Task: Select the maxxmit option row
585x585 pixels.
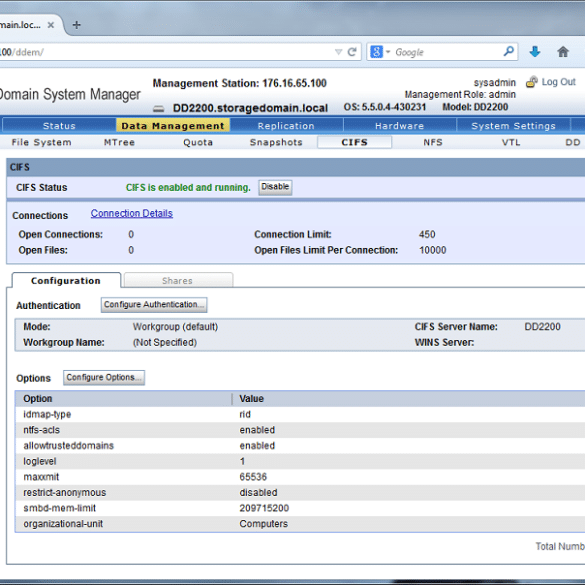Action: pyautogui.click(x=300, y=477)
